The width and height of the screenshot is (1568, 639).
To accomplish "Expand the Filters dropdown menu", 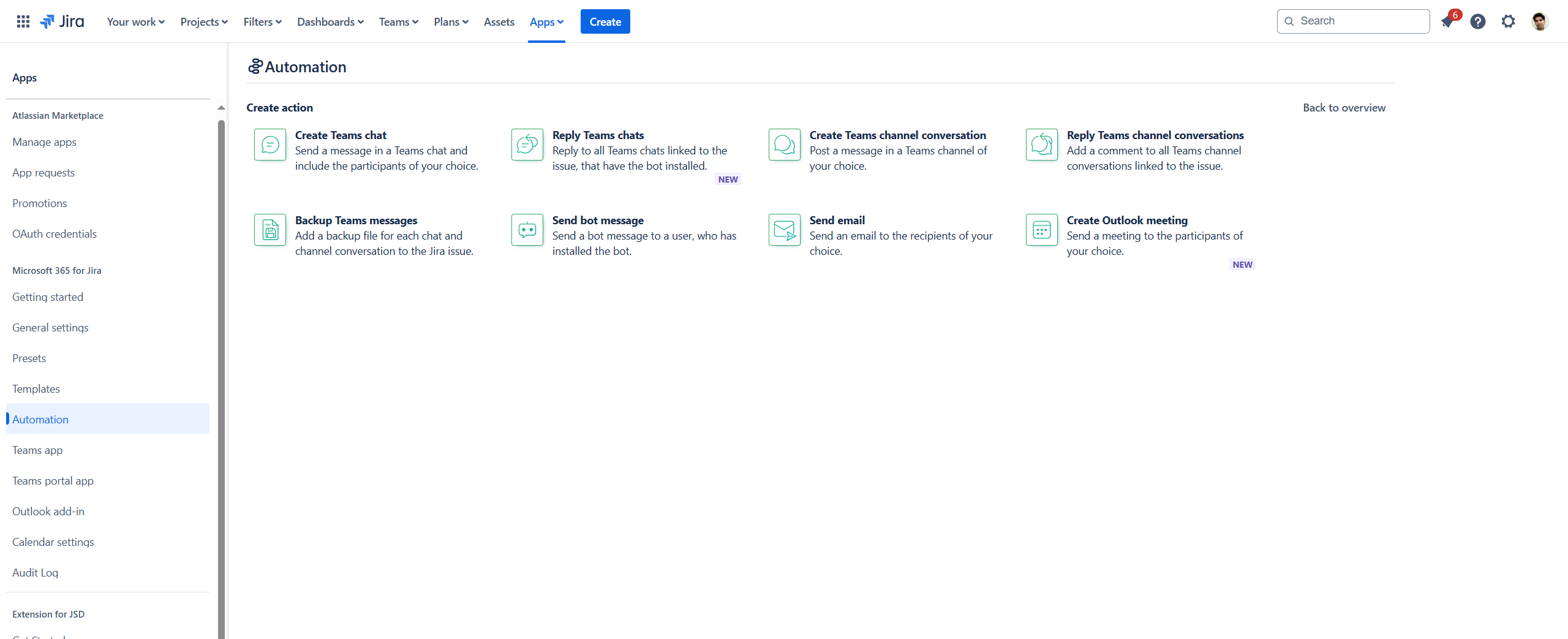I will click(x=262, y=21).
